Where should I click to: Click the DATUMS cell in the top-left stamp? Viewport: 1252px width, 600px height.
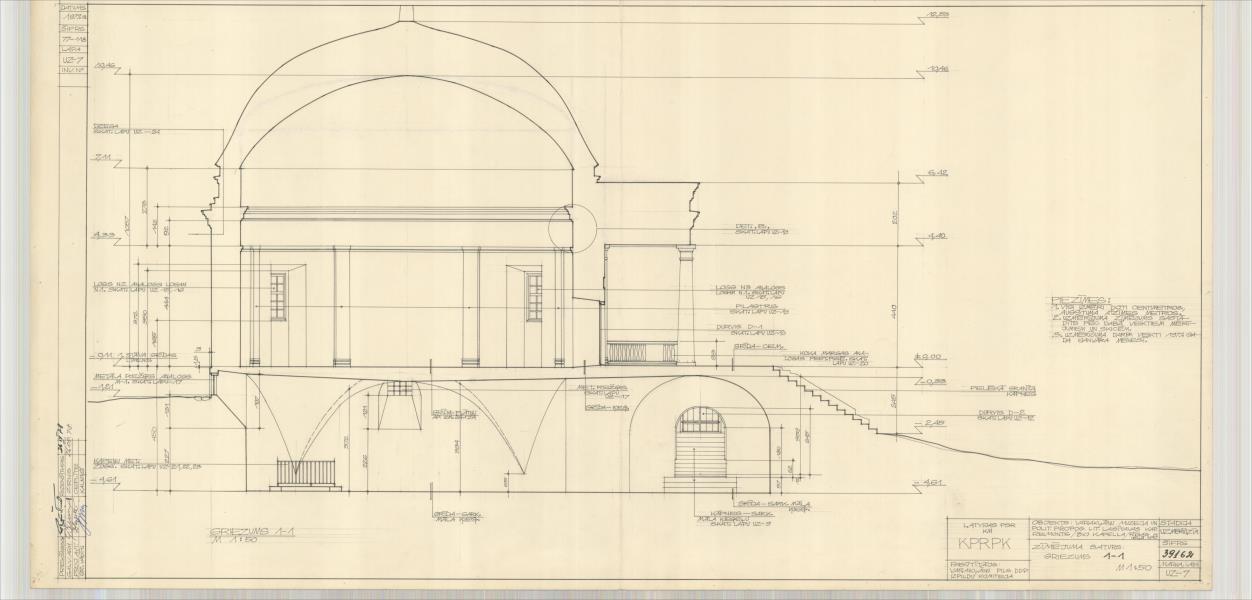[72, 9]
